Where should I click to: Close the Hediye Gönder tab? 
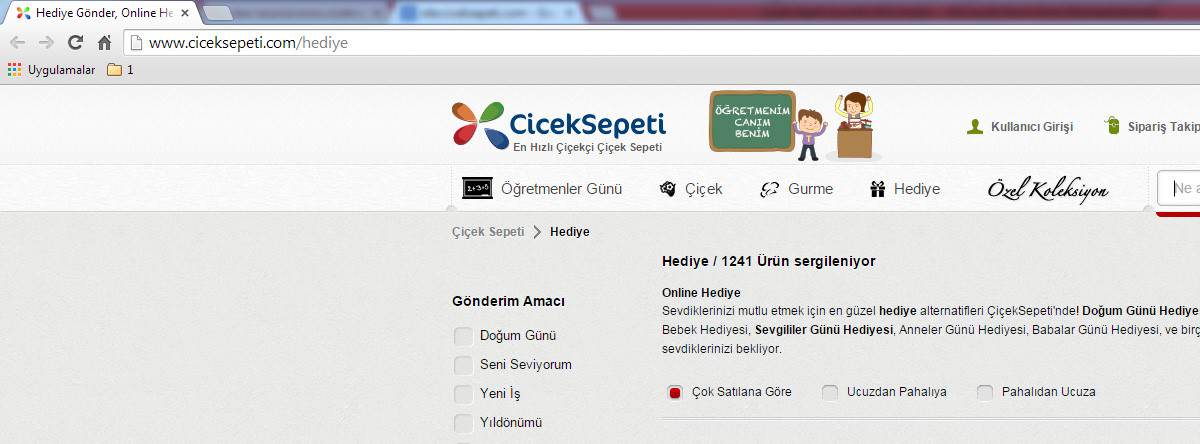pyautogui.click(x=185, y=14)
